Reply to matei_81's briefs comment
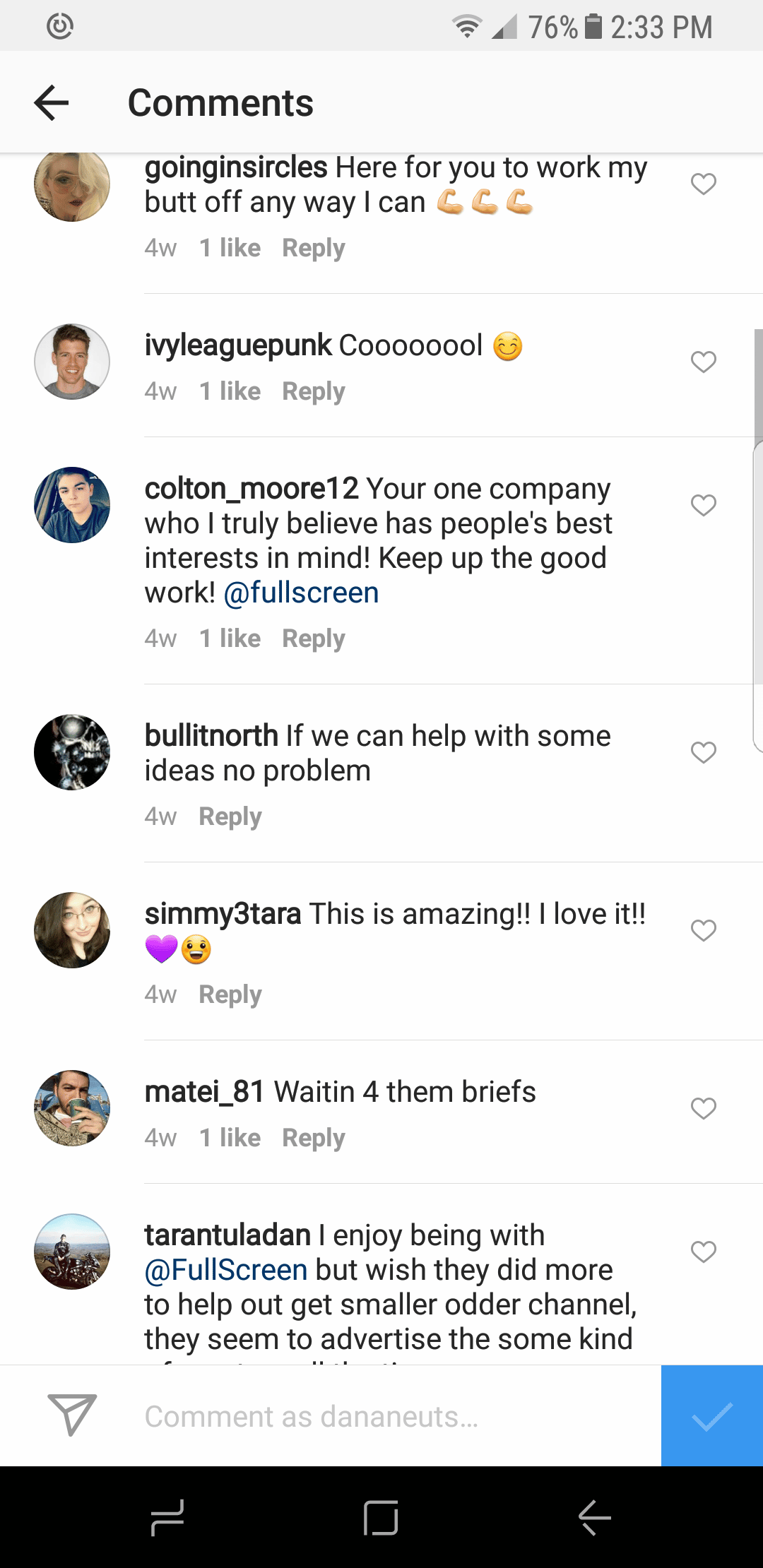 point(314,1138)
